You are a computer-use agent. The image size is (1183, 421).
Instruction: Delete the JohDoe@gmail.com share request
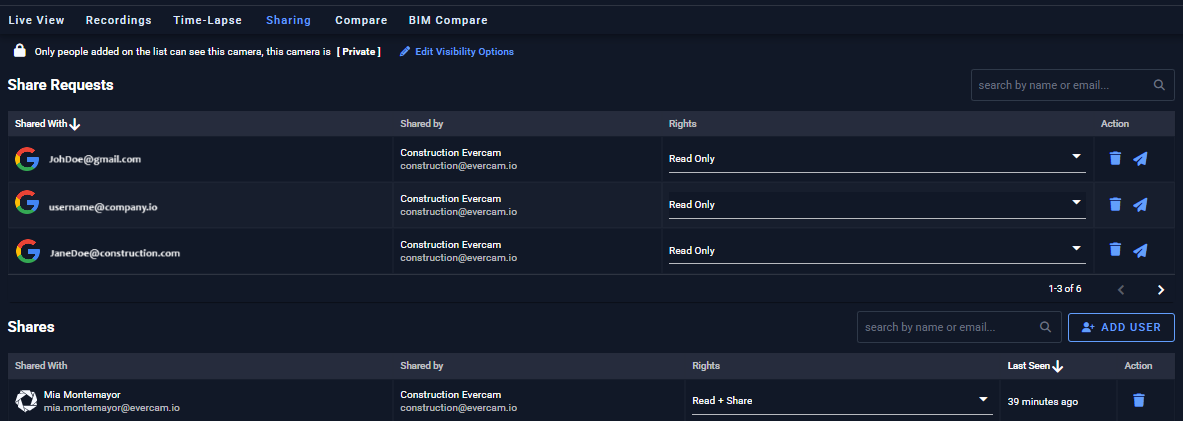(1115, 158)
